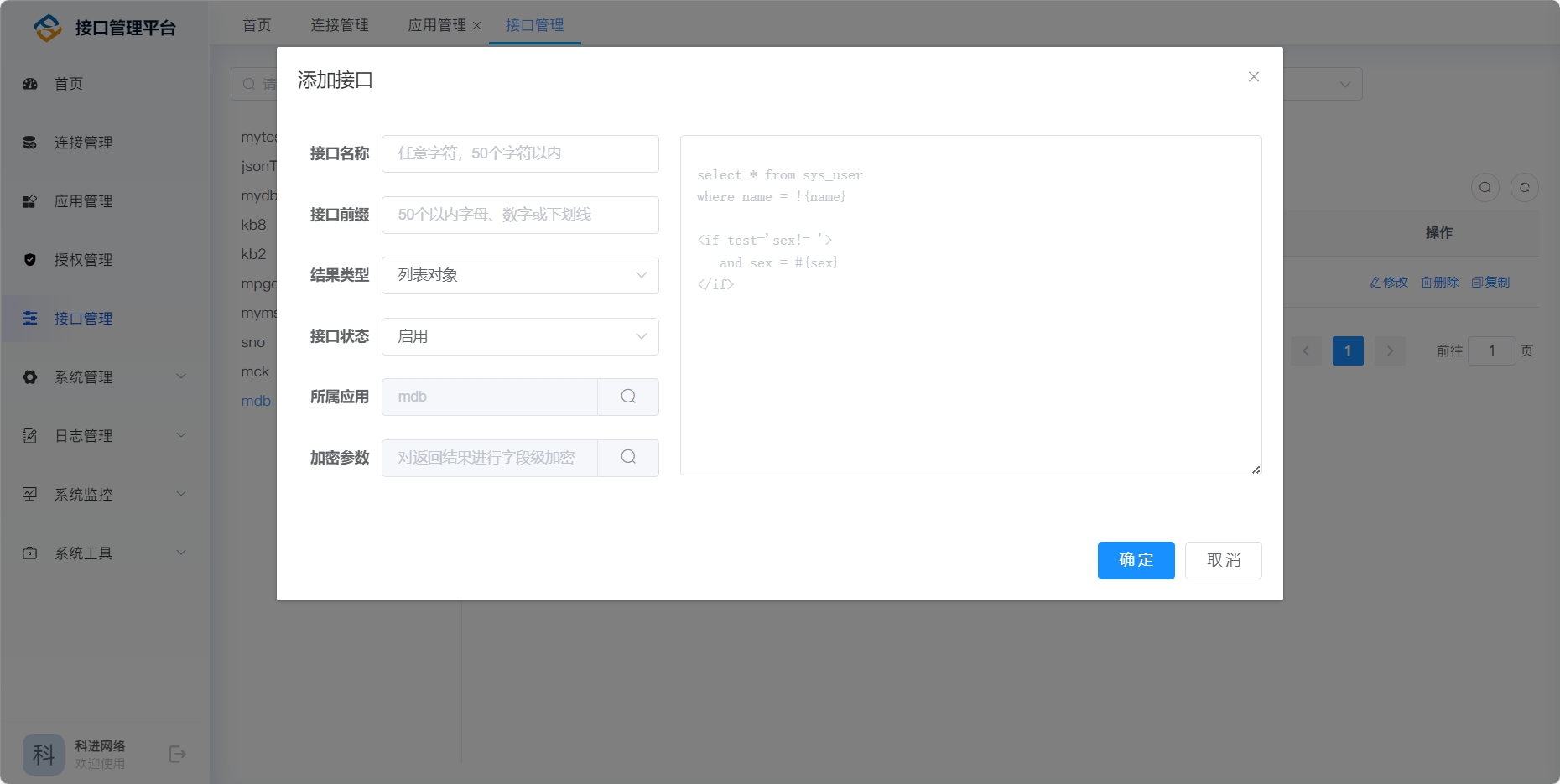
Task: Open the 接口状态 dropdown showing 启用
Action: click(x=520, y=336)
